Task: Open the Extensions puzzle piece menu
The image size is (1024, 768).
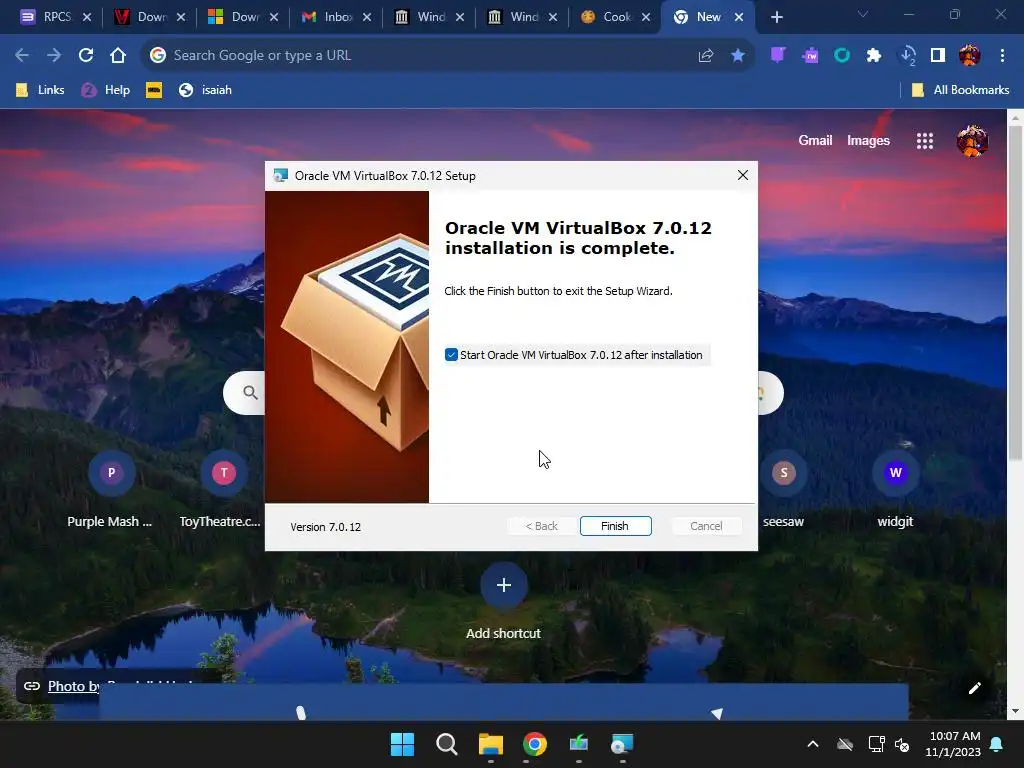Action: 874,56
